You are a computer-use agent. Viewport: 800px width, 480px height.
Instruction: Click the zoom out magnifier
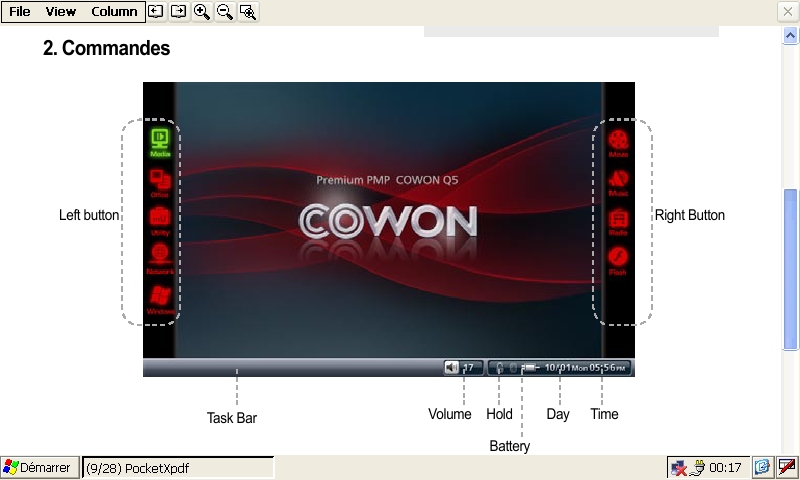tap(224, 11)
